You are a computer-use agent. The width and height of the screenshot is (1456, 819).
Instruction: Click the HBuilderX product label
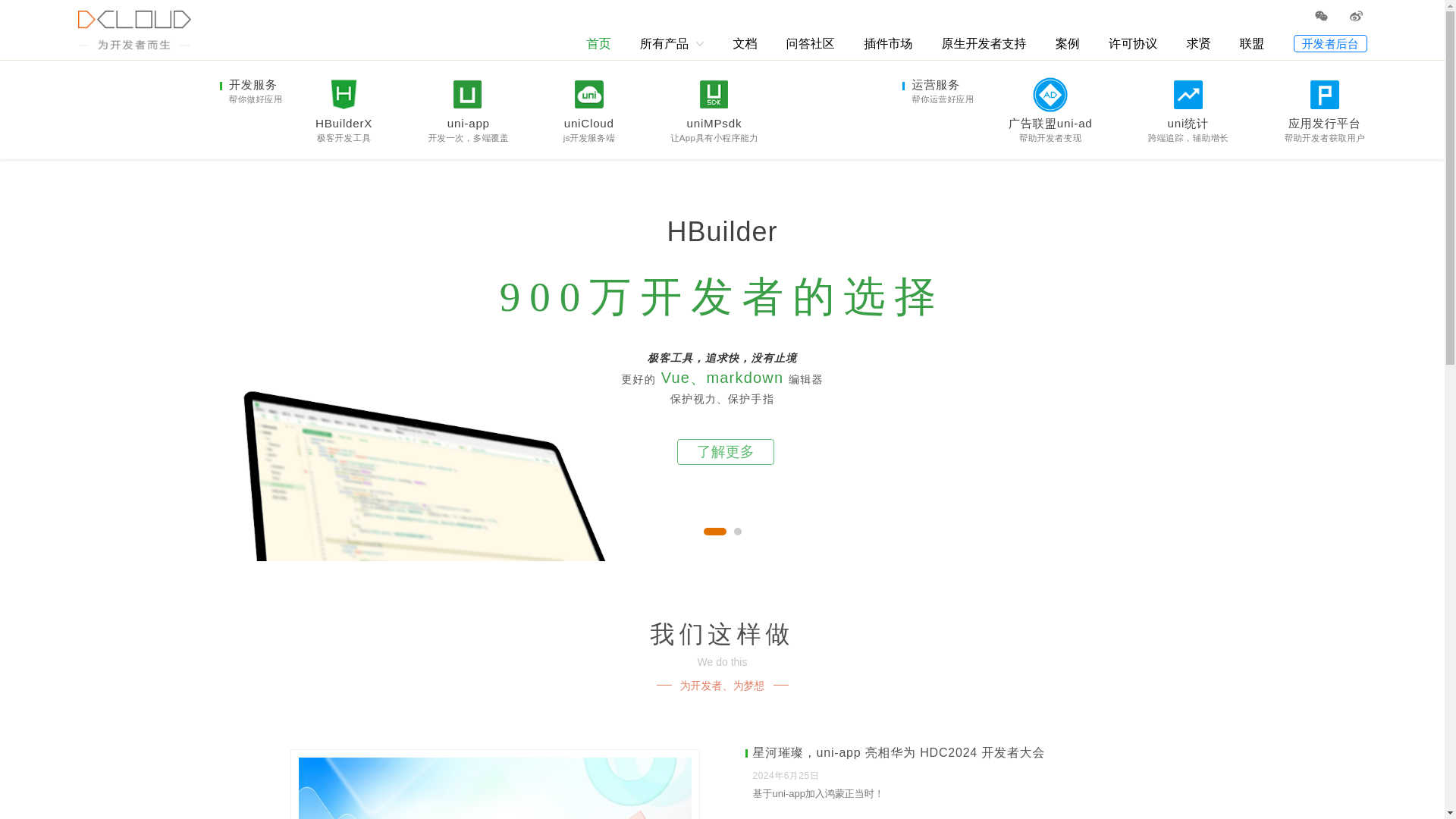pyautogui.click(x=344, y=124)
